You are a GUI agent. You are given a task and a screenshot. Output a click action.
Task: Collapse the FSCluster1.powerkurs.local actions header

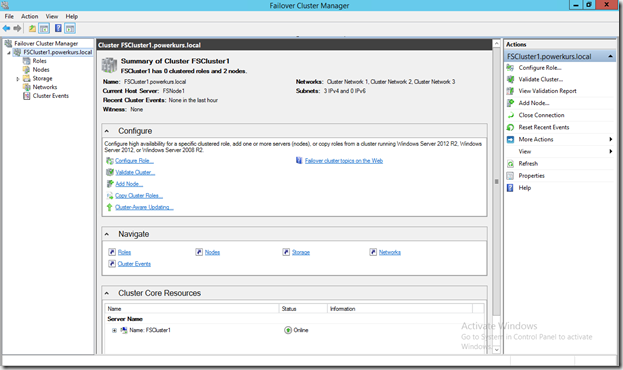(x=610, y=56)
